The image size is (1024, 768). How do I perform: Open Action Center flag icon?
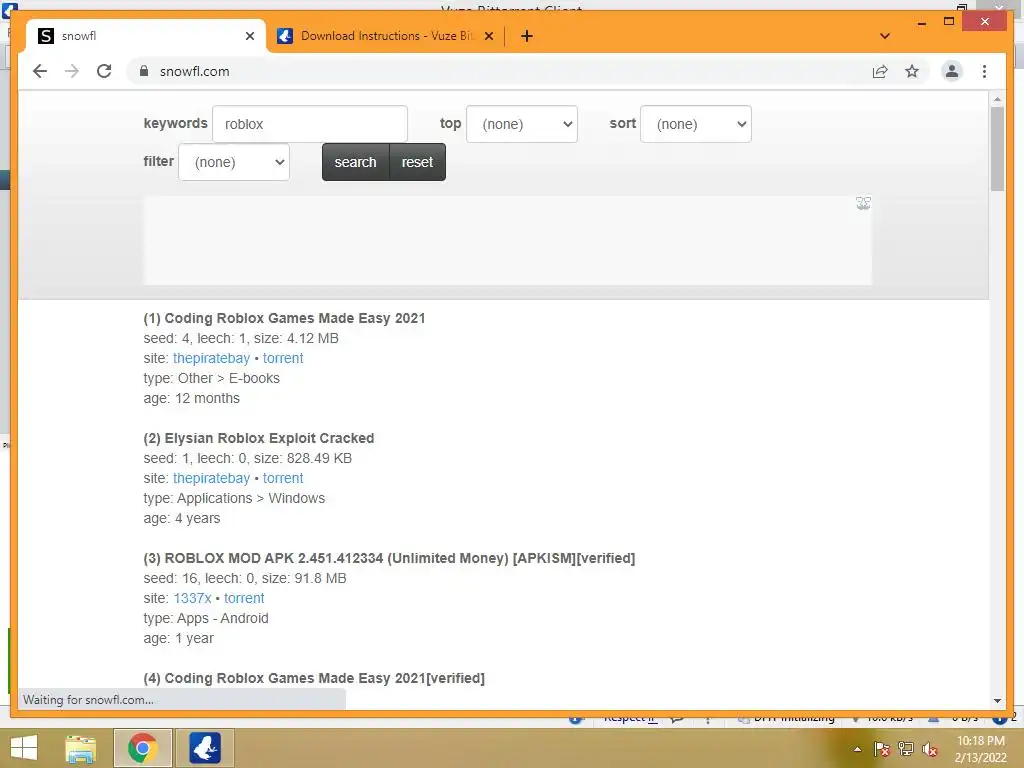pos(881,749)
